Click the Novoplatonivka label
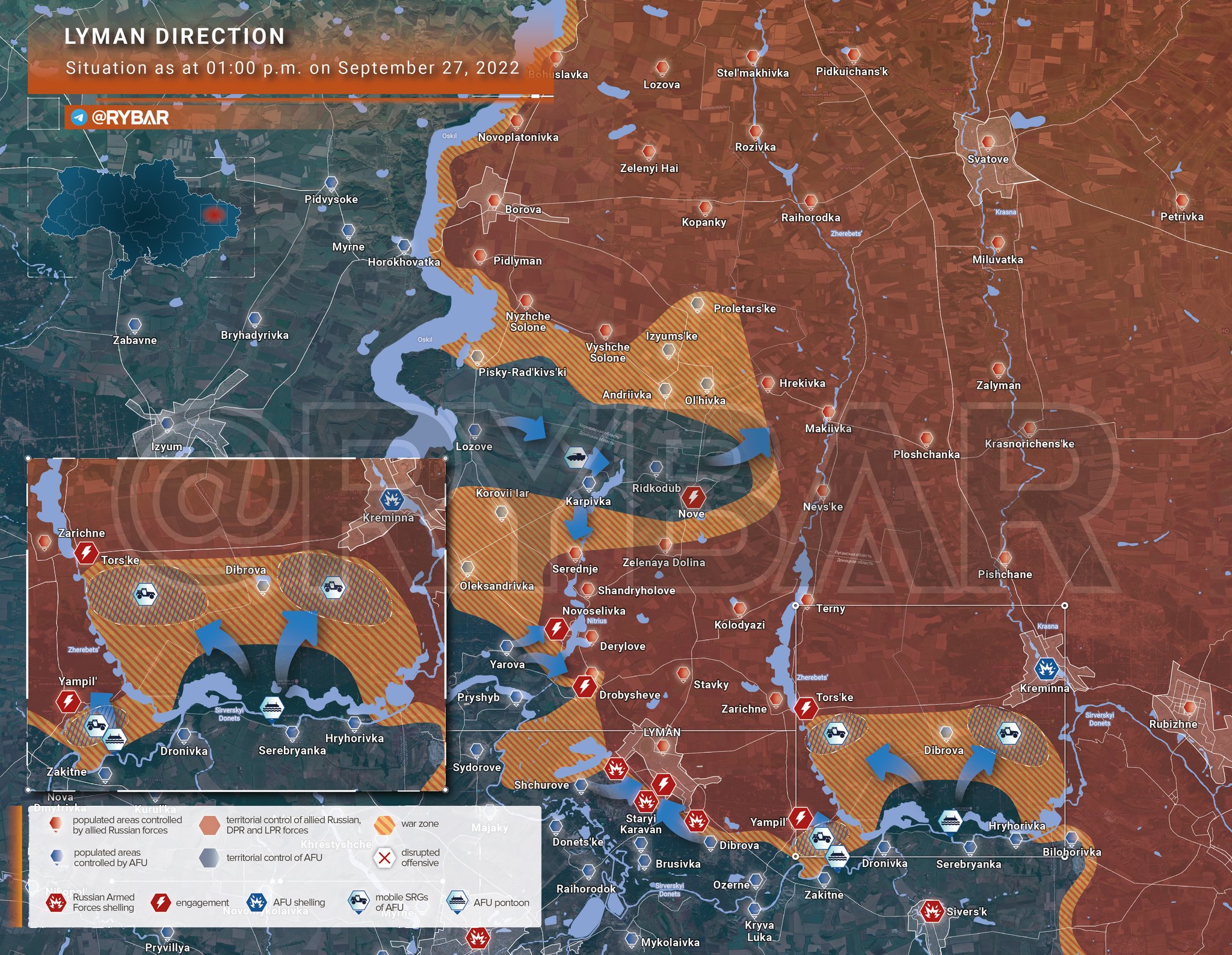 click(518, 137)
